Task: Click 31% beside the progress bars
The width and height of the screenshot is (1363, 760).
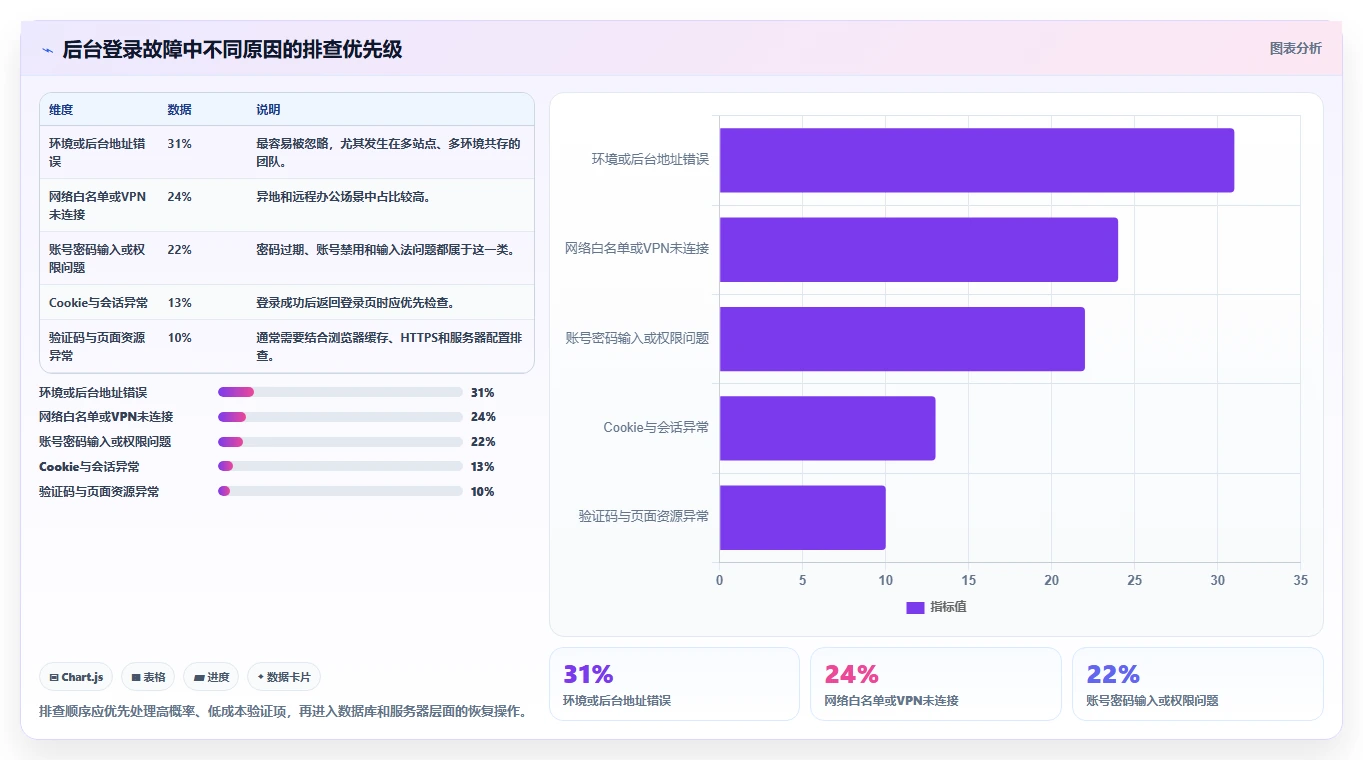Action: [483, 393]
